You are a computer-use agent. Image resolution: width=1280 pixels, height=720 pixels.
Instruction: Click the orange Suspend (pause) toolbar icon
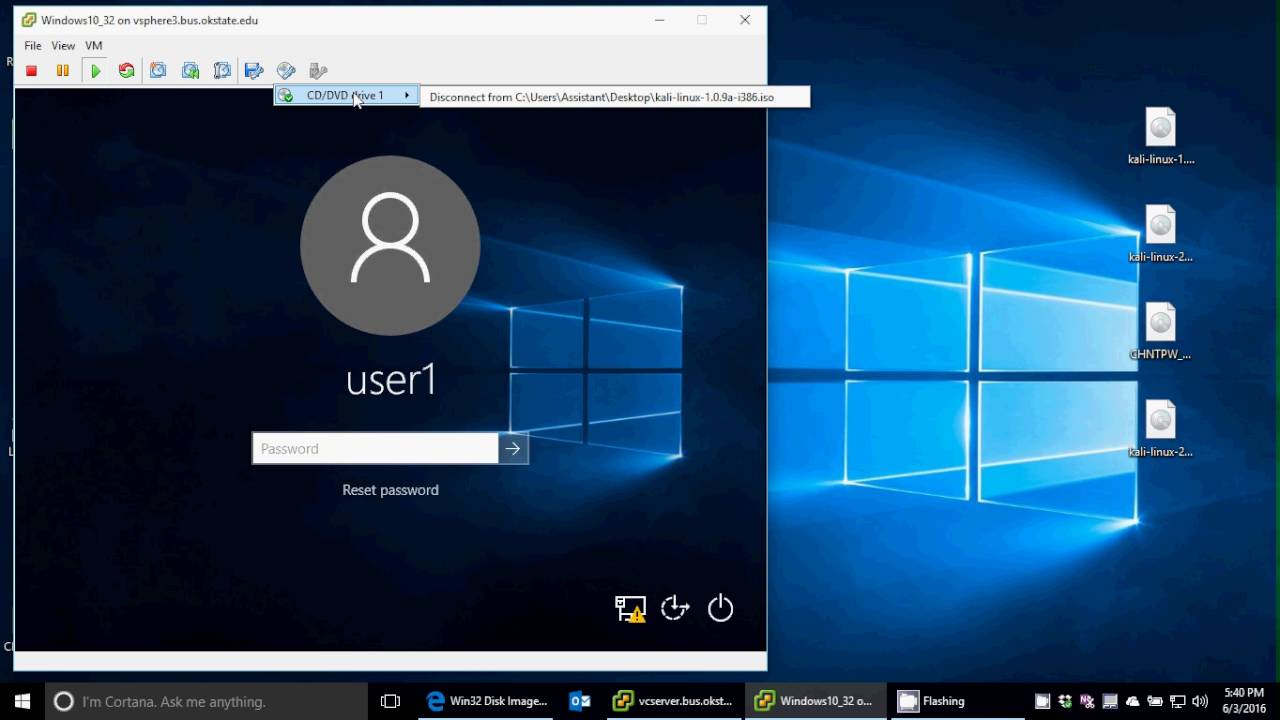tap(63, 71)
